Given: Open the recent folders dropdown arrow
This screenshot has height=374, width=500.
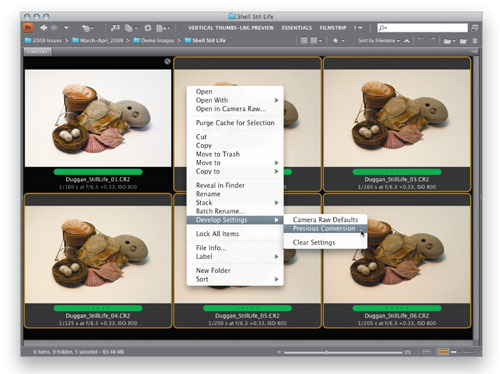Looking at the screenshot, I should 66,28.
